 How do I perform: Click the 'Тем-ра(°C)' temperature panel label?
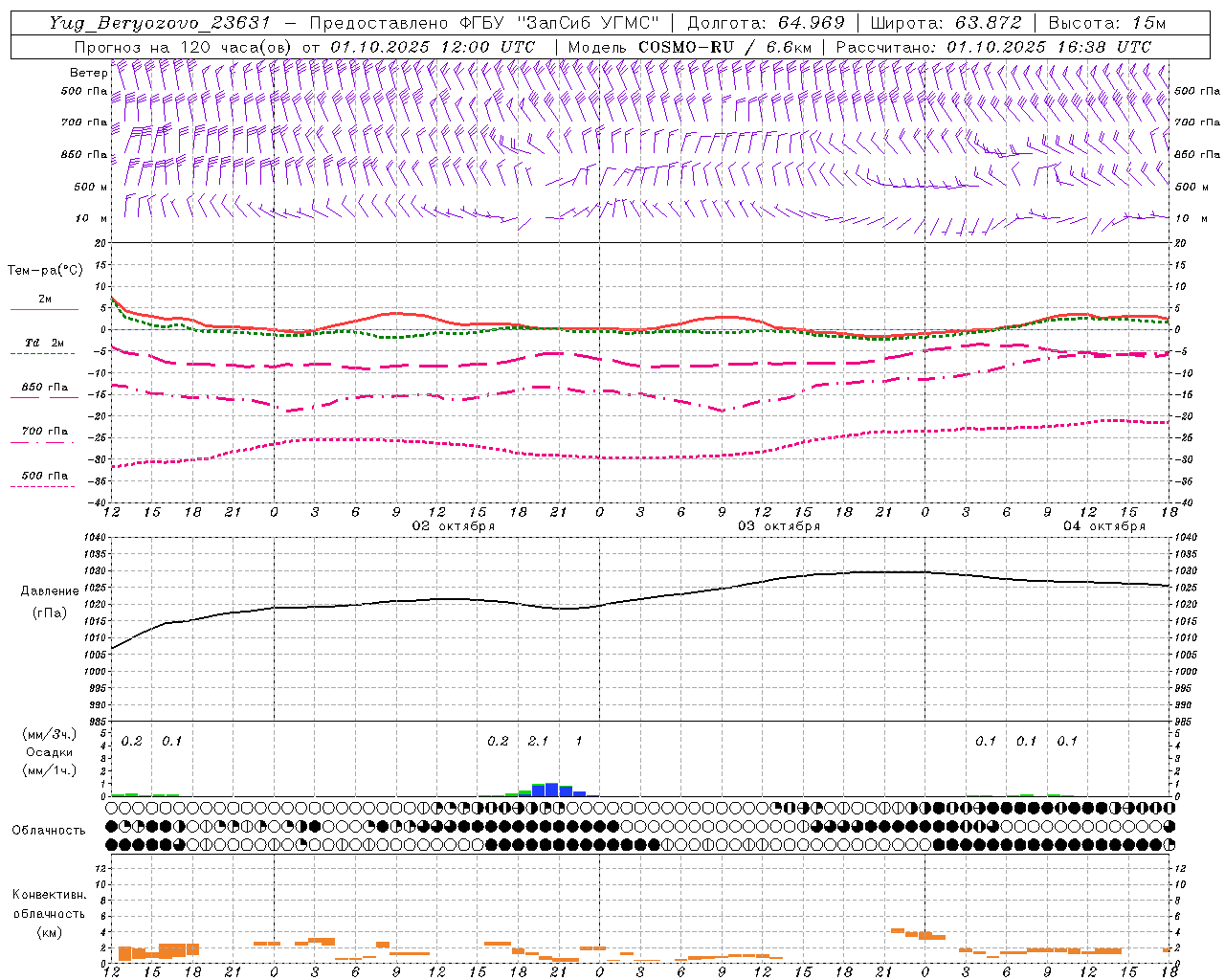[45, 271]
